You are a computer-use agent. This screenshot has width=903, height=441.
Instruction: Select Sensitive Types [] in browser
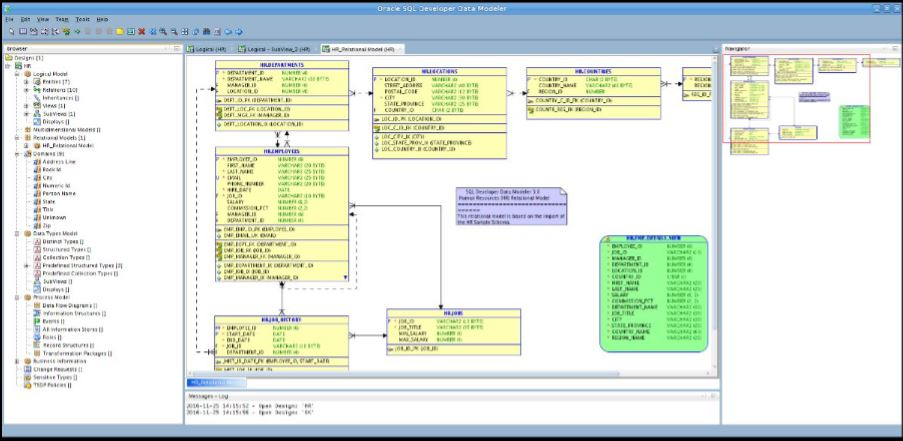click(x=55, y=377)
